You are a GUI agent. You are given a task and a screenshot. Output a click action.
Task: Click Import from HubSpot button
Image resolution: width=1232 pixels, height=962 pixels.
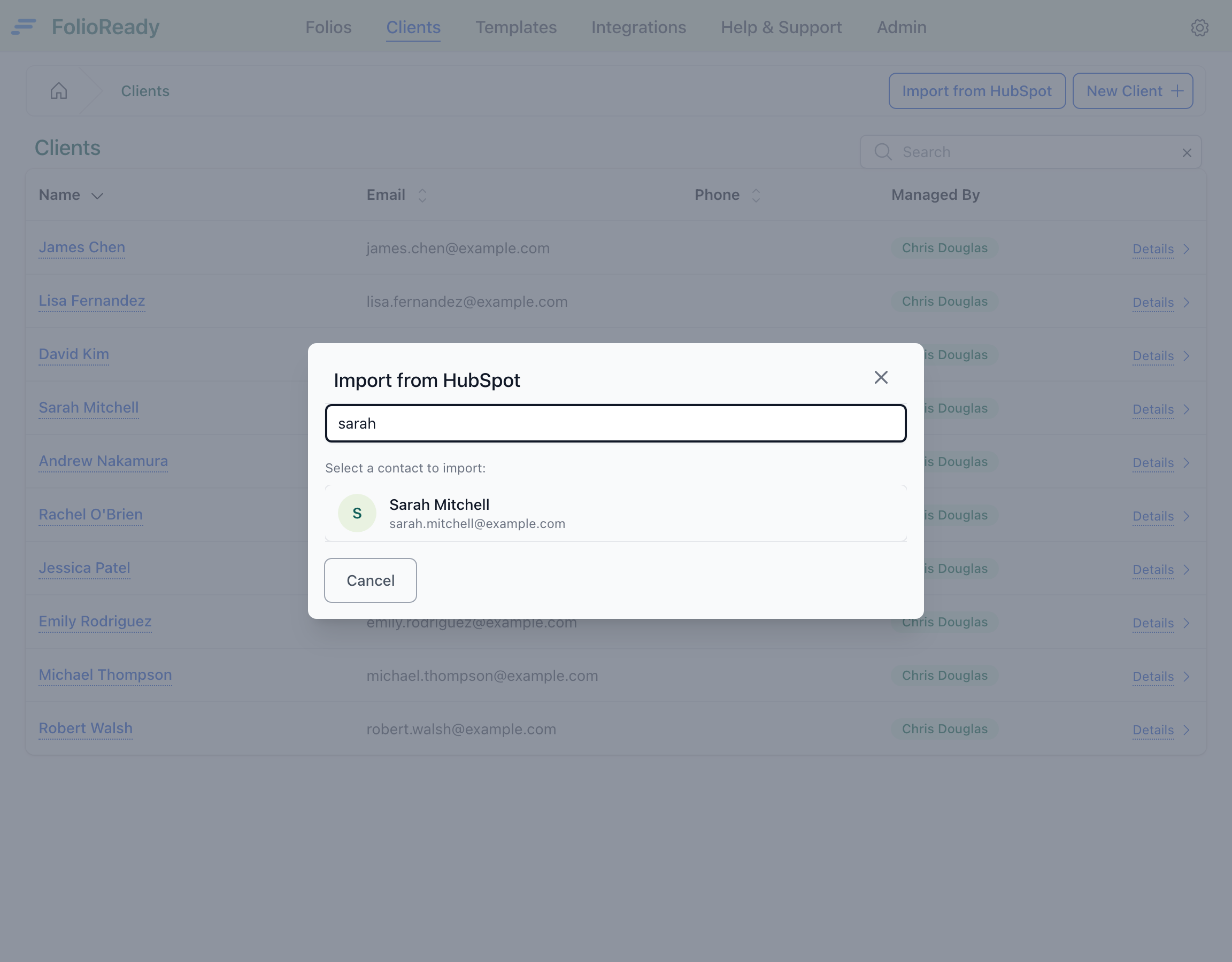click(976, 91)
